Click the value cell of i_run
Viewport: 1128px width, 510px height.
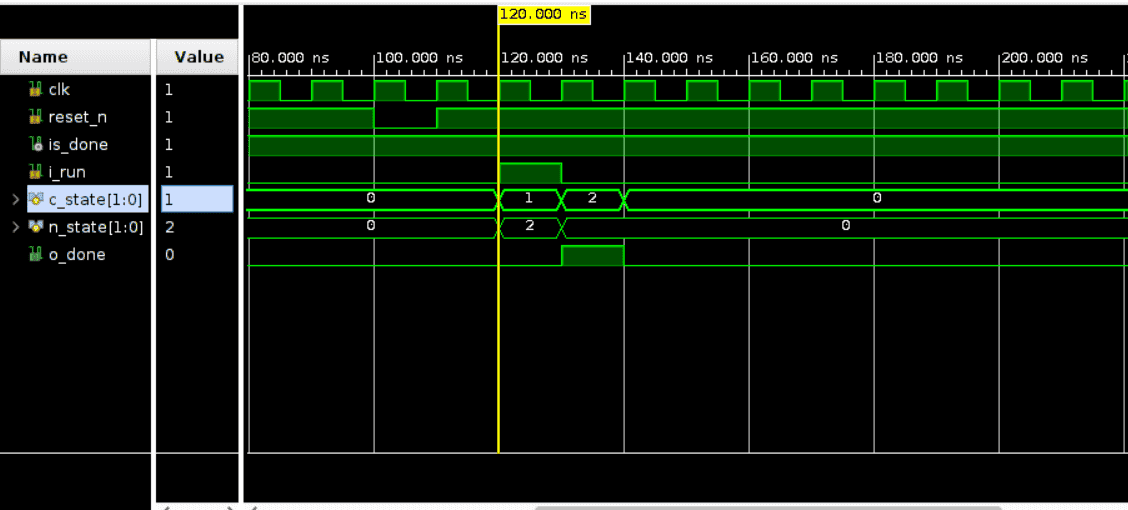198,172
